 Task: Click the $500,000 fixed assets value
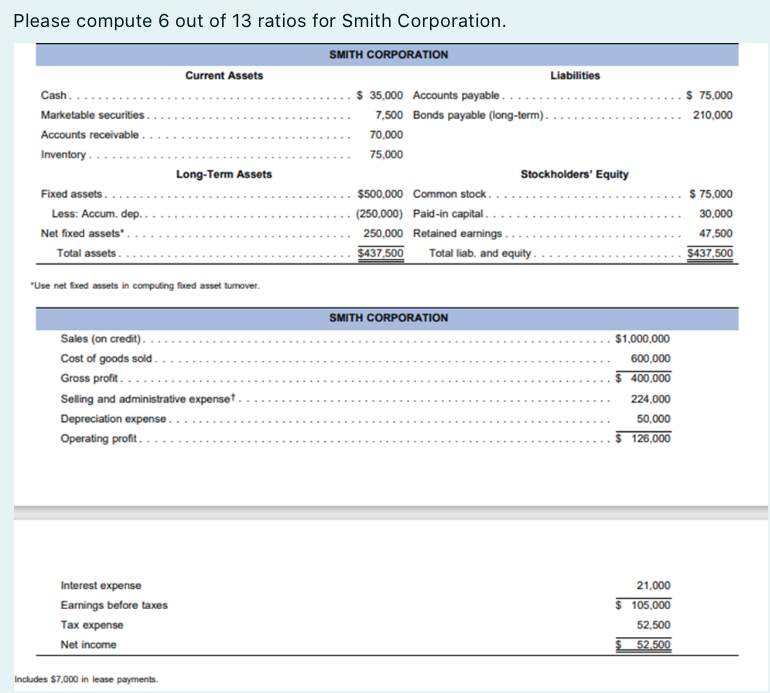coord(380,194)
